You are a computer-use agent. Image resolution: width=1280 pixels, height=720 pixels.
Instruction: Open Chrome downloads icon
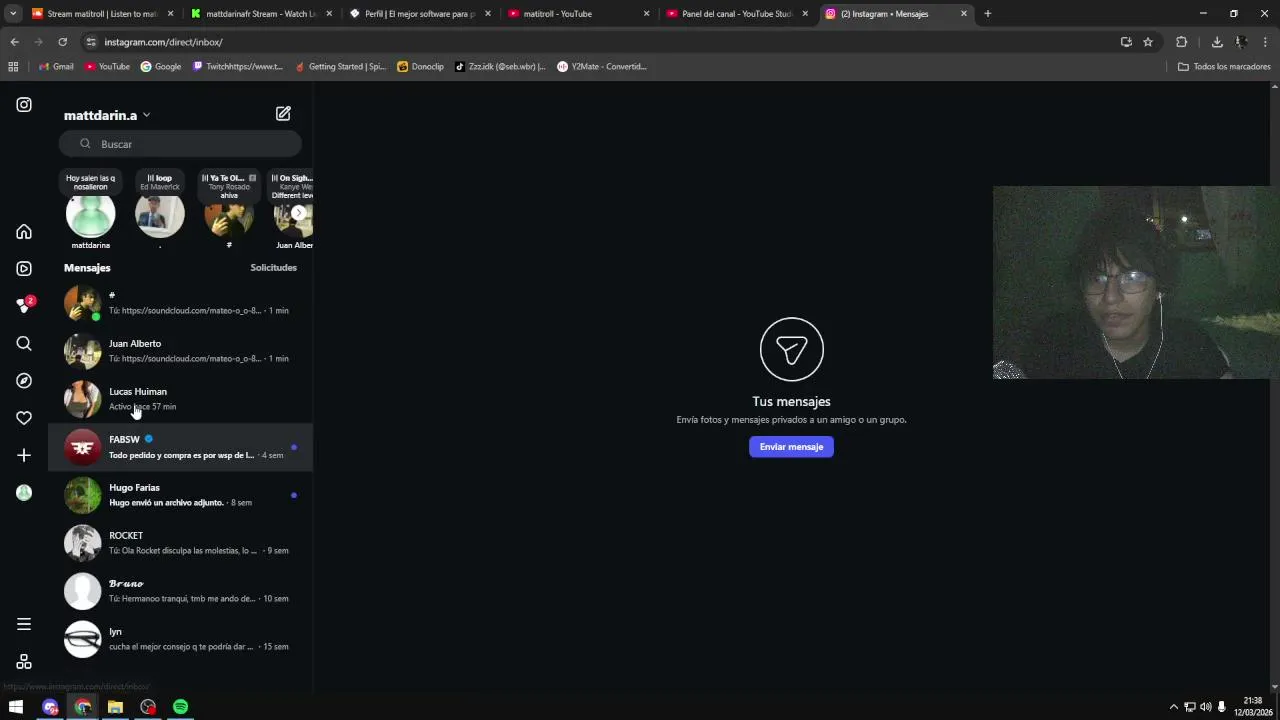[x=1217, y=42]
